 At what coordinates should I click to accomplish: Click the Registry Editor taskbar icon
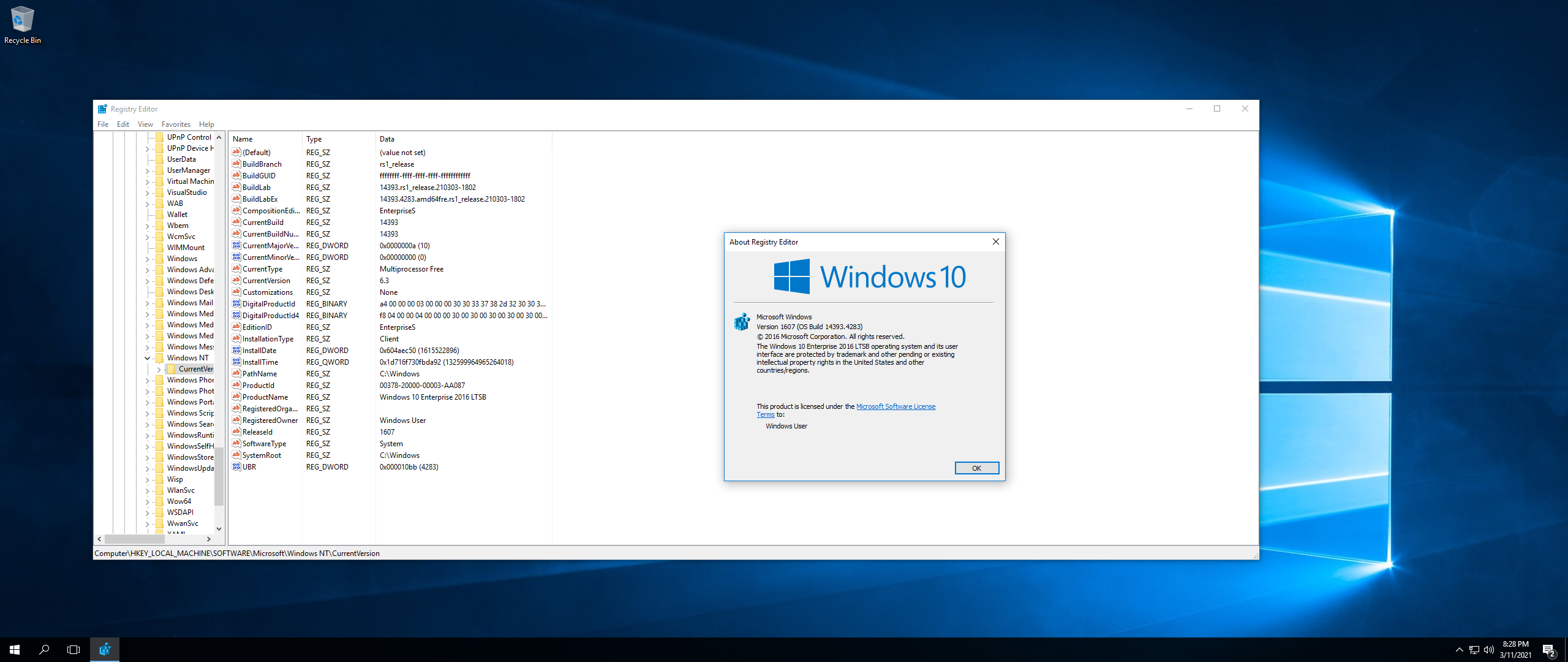click(x=105, y=649)
